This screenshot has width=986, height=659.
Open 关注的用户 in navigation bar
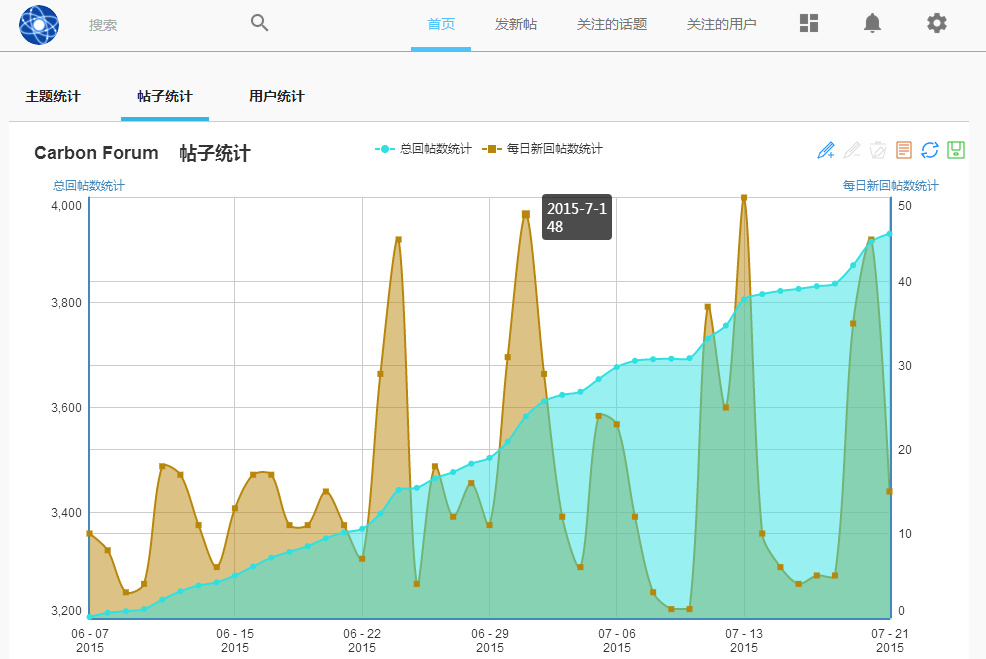(x=721, y=25)
